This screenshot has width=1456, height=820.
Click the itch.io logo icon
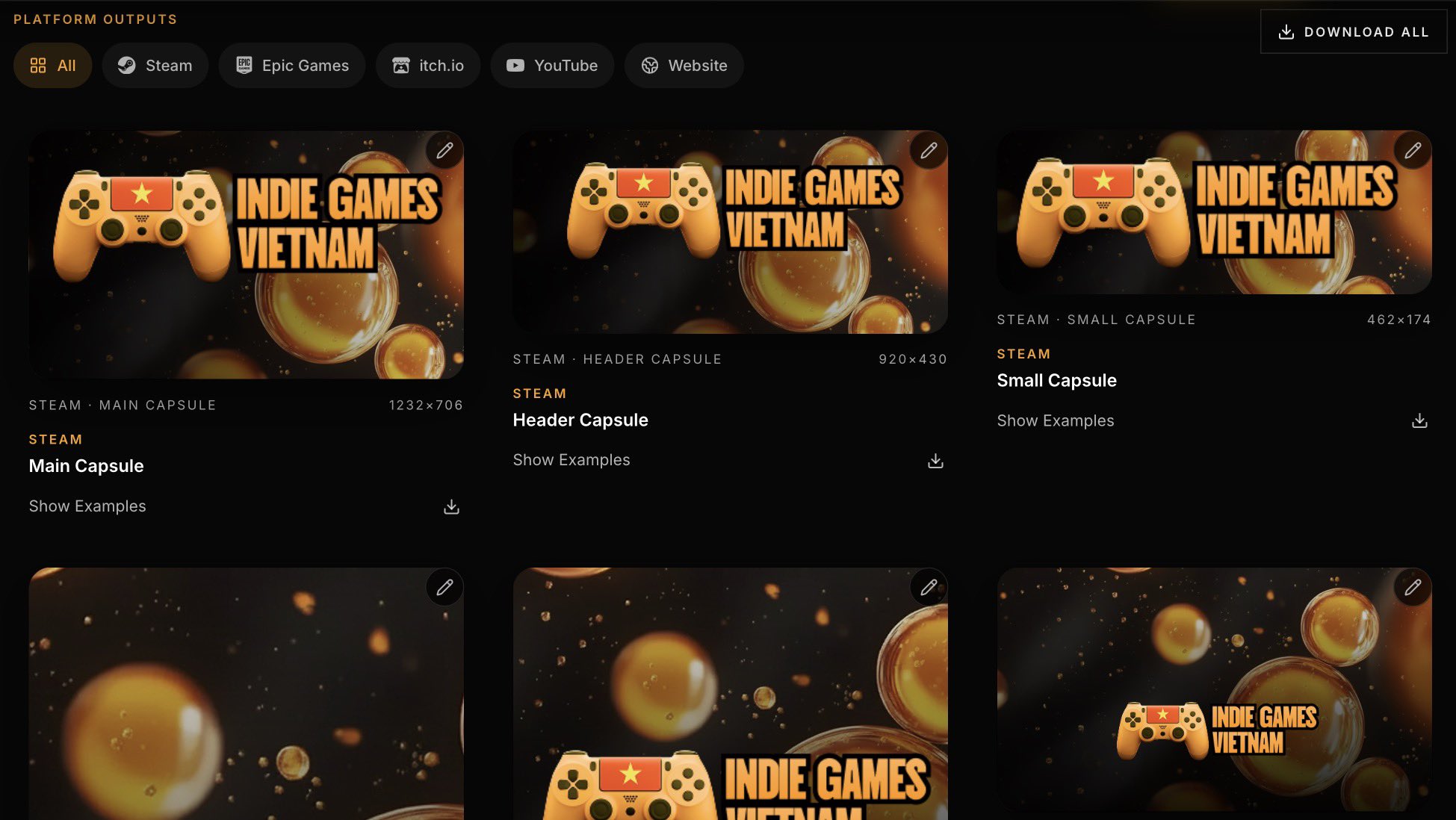(401, 66)
